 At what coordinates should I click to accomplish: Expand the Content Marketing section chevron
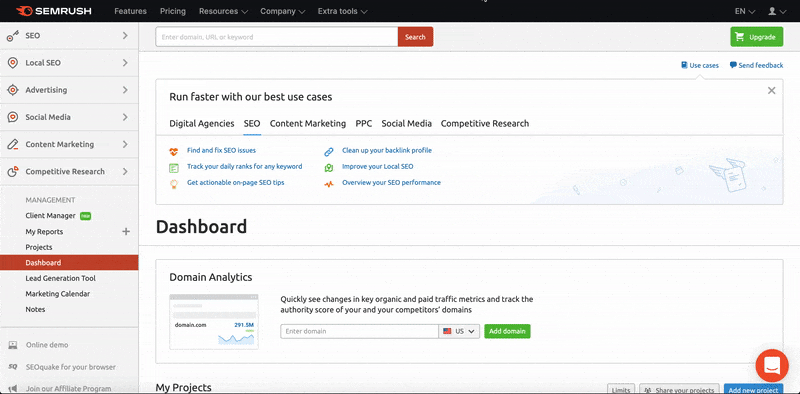(x=125, y=144)
